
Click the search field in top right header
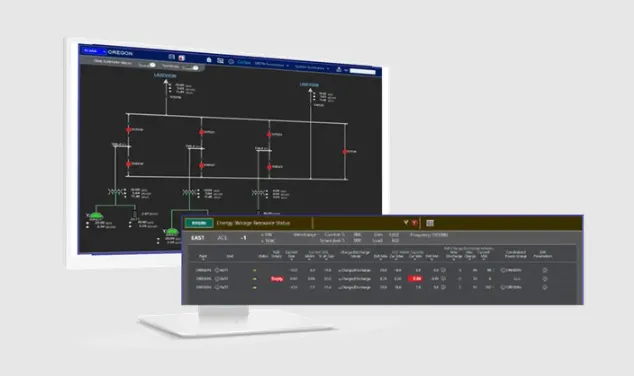363,72
